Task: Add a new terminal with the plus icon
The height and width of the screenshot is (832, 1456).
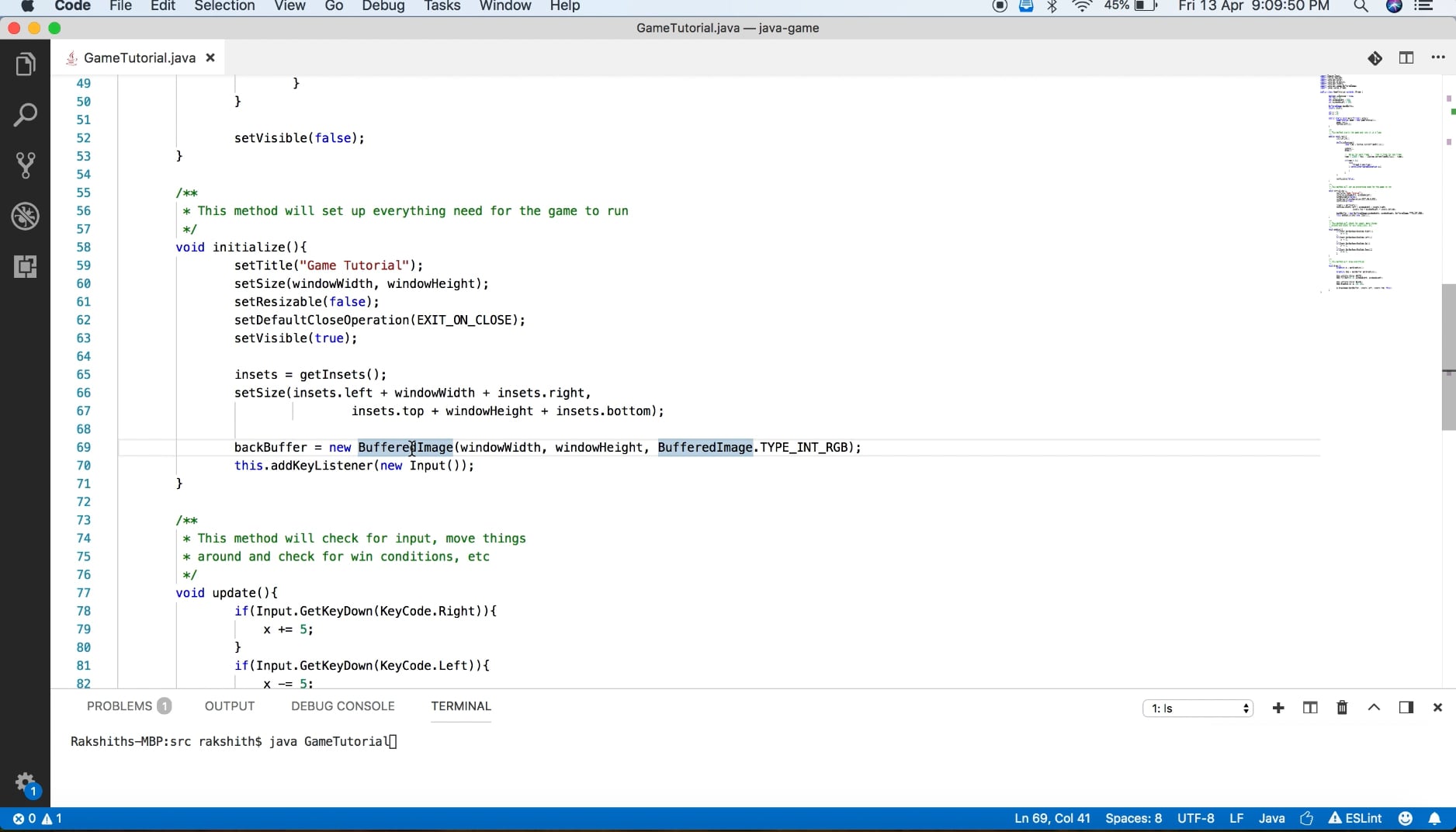Action: coord(1278,707)
